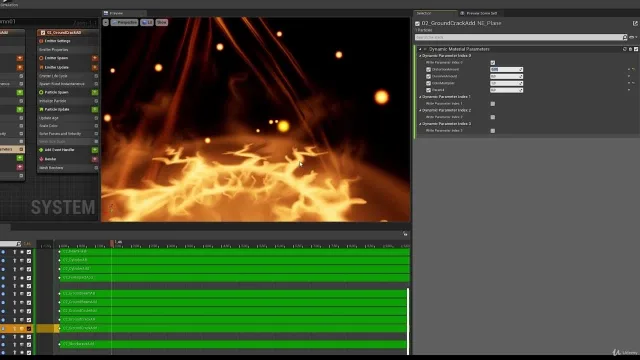Image resolution: width=640 pixels, height=360 pixels.
Task: Toggle the Initialize Particle module checkbox
Action: pyautogui.click(x=96, y=101)
